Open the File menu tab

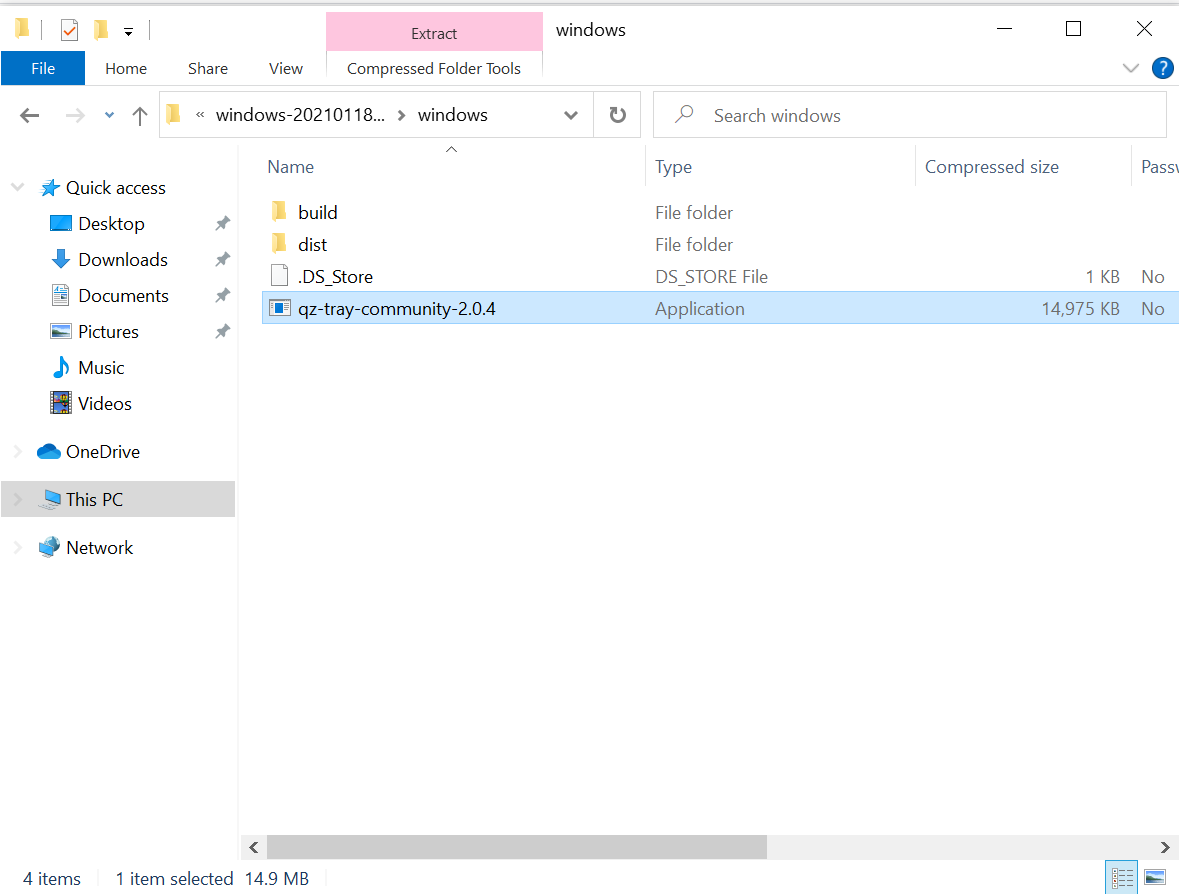point(43,68)
